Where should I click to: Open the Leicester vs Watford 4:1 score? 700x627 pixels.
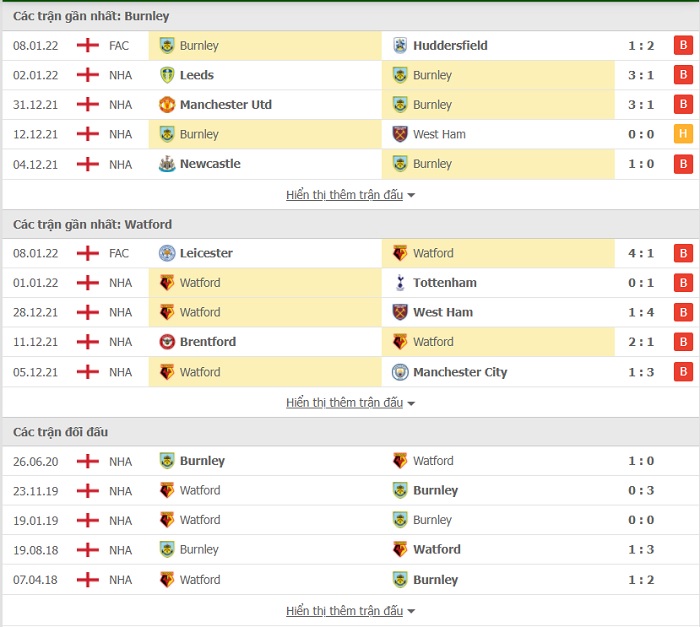coord(641,253)
